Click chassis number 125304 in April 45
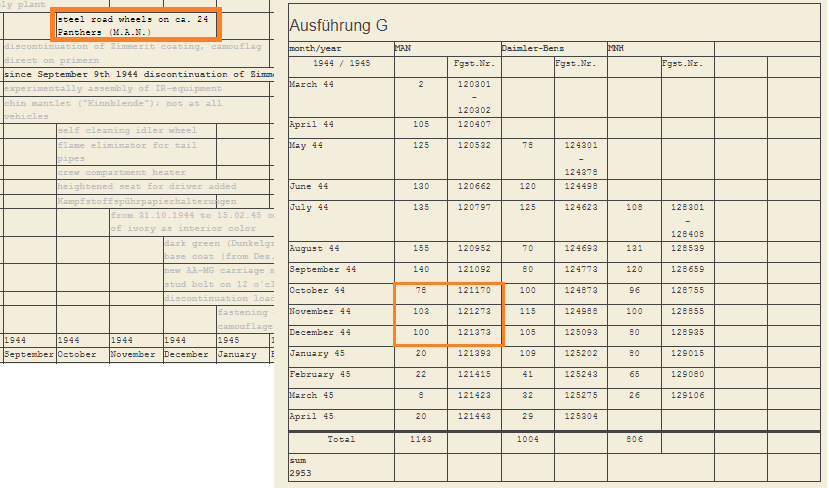Viewport: 829px width, 488px height. (x=581, y=417)
